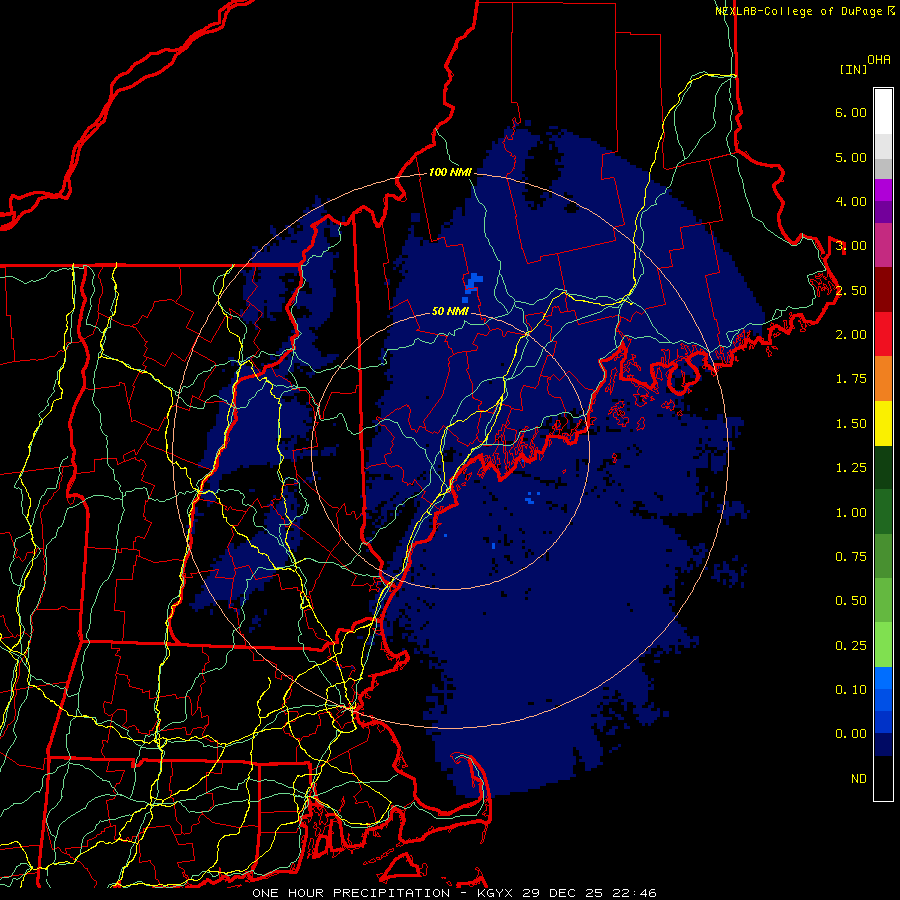This screenshot has width=900, height=900.
Task: Select the 3.00 legend value
Action: 851,246
